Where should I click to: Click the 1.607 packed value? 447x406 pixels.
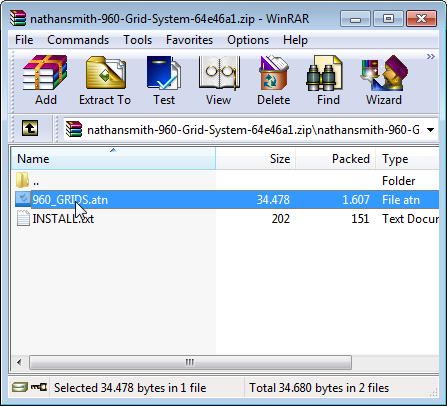[356, 200]
